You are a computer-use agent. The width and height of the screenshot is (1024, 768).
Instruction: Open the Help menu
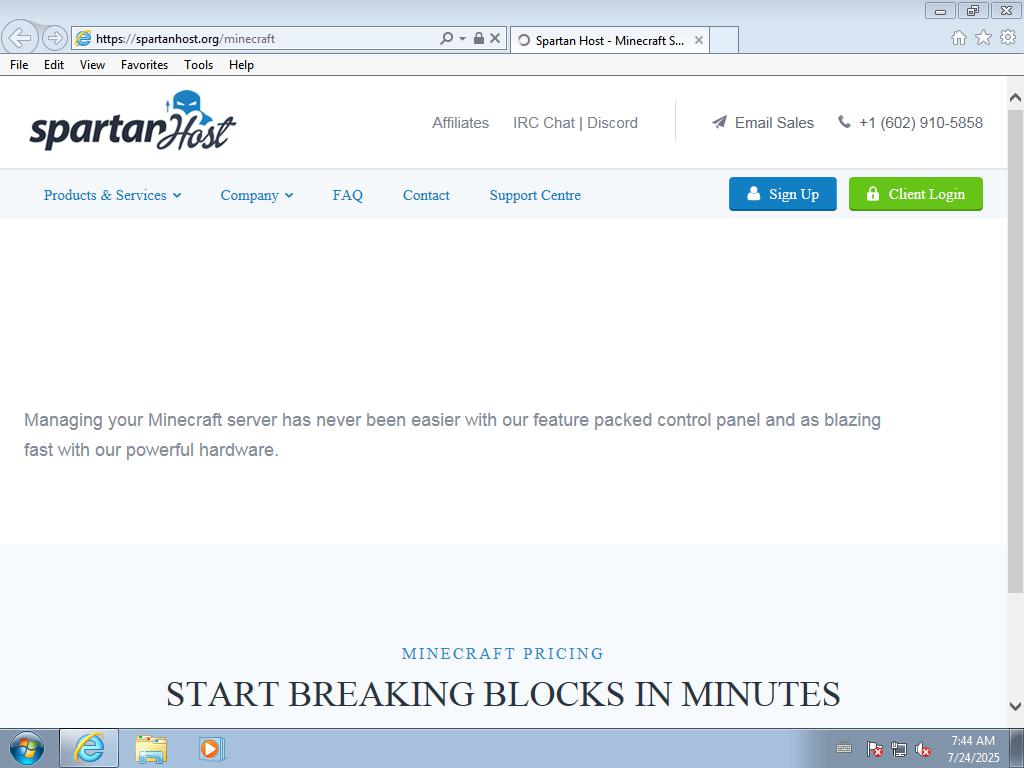coord(241,65)
